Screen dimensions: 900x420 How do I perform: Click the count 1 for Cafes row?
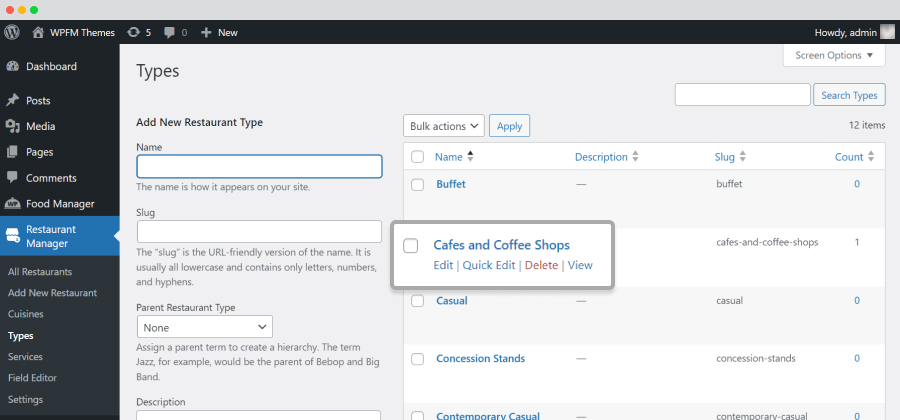click(x=856, y=242)
